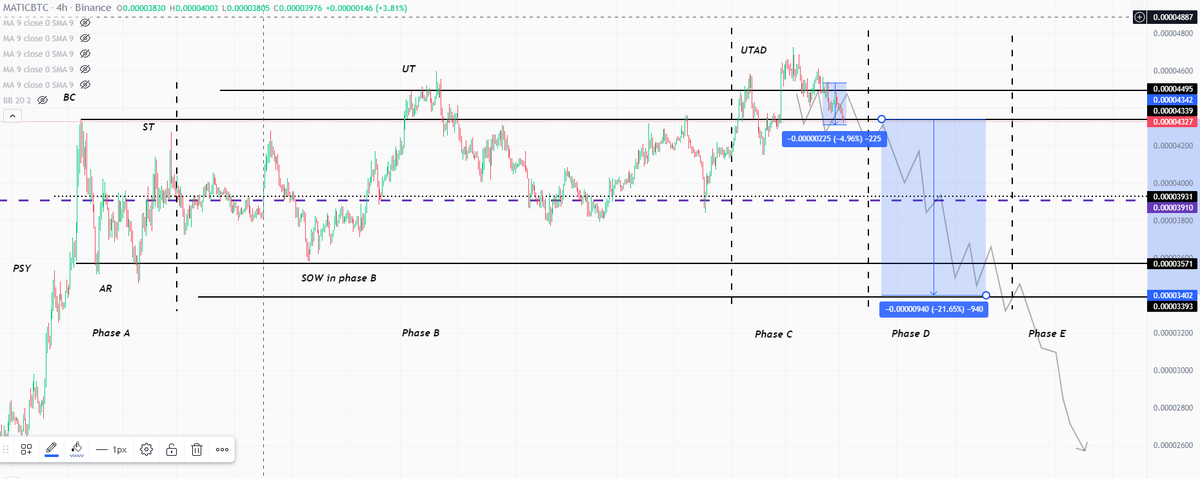Show the MA 9 indicator directly above BB 20 2
This screenshot has height=479, width=1200.
pos(85,85)
